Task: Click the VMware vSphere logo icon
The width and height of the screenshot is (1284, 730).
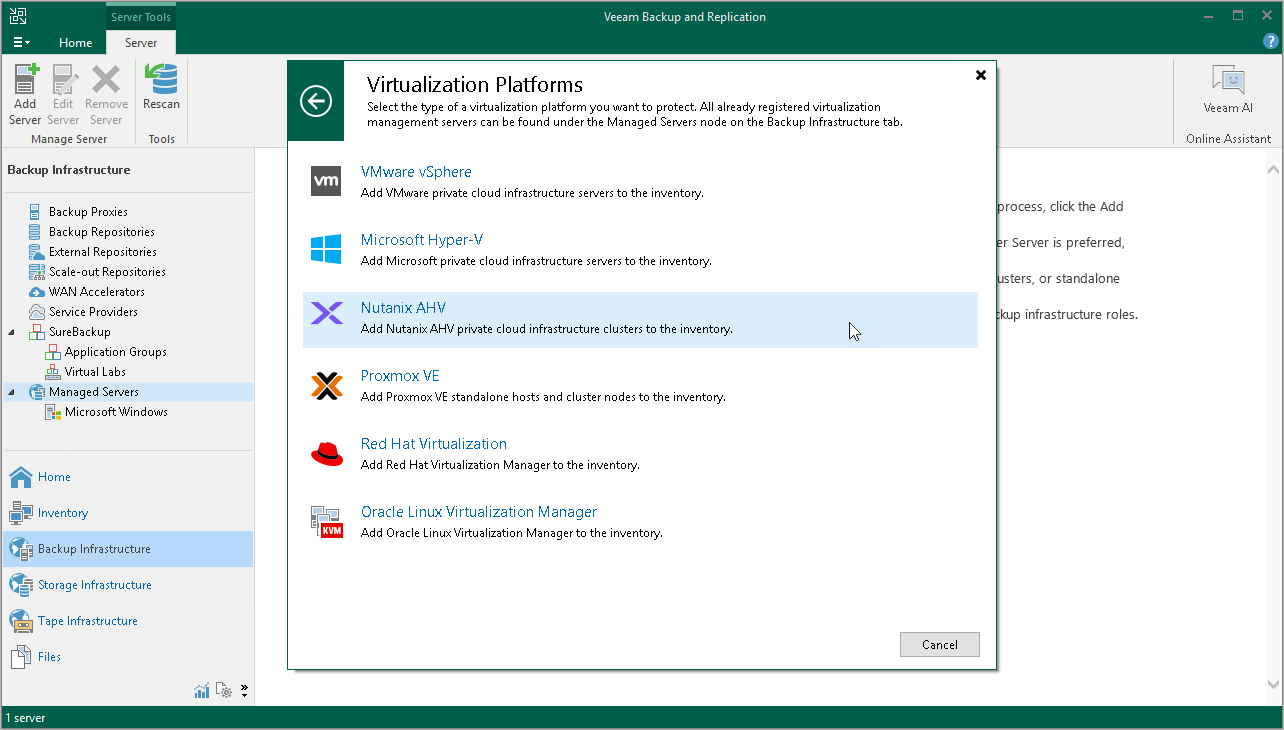Action: click(326, 181)
